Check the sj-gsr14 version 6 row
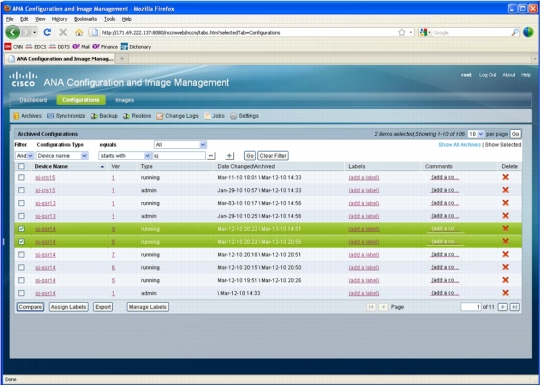Screen dimensions: 541x387 (21, 267)
